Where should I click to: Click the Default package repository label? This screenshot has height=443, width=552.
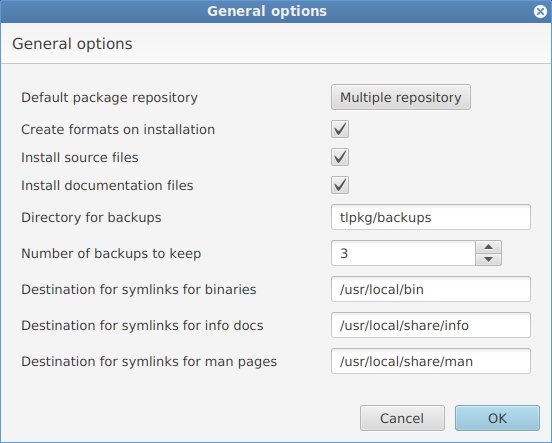pyautogui.click(x=109, y=98)
